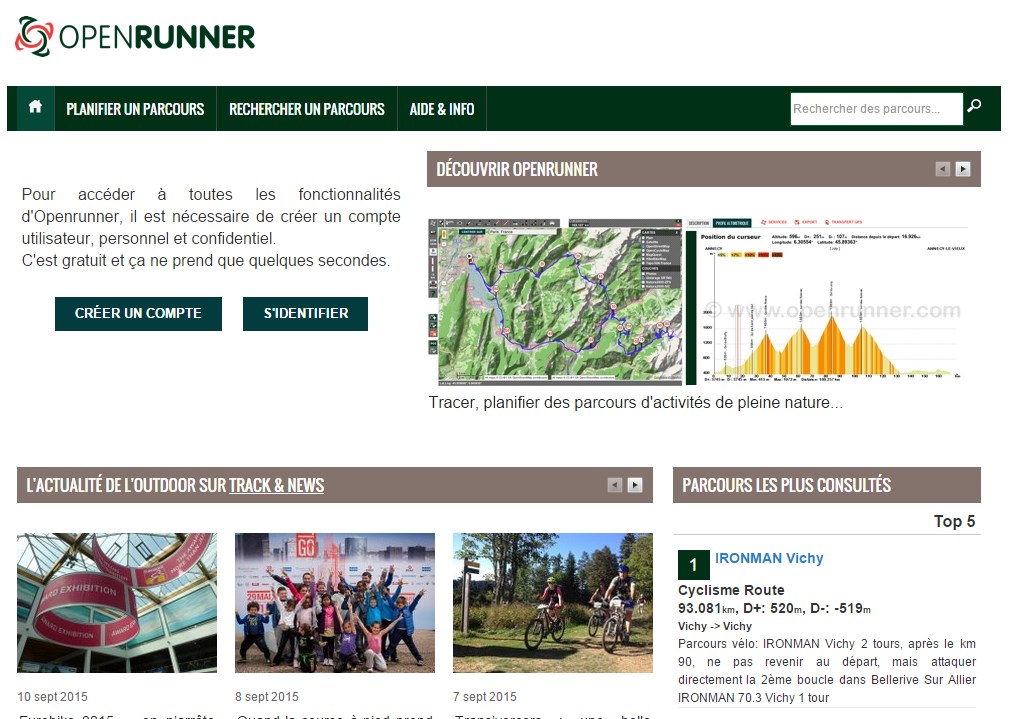Open the mountain bikers news thumbnail

pyautogui.click(x=552, y=602)
